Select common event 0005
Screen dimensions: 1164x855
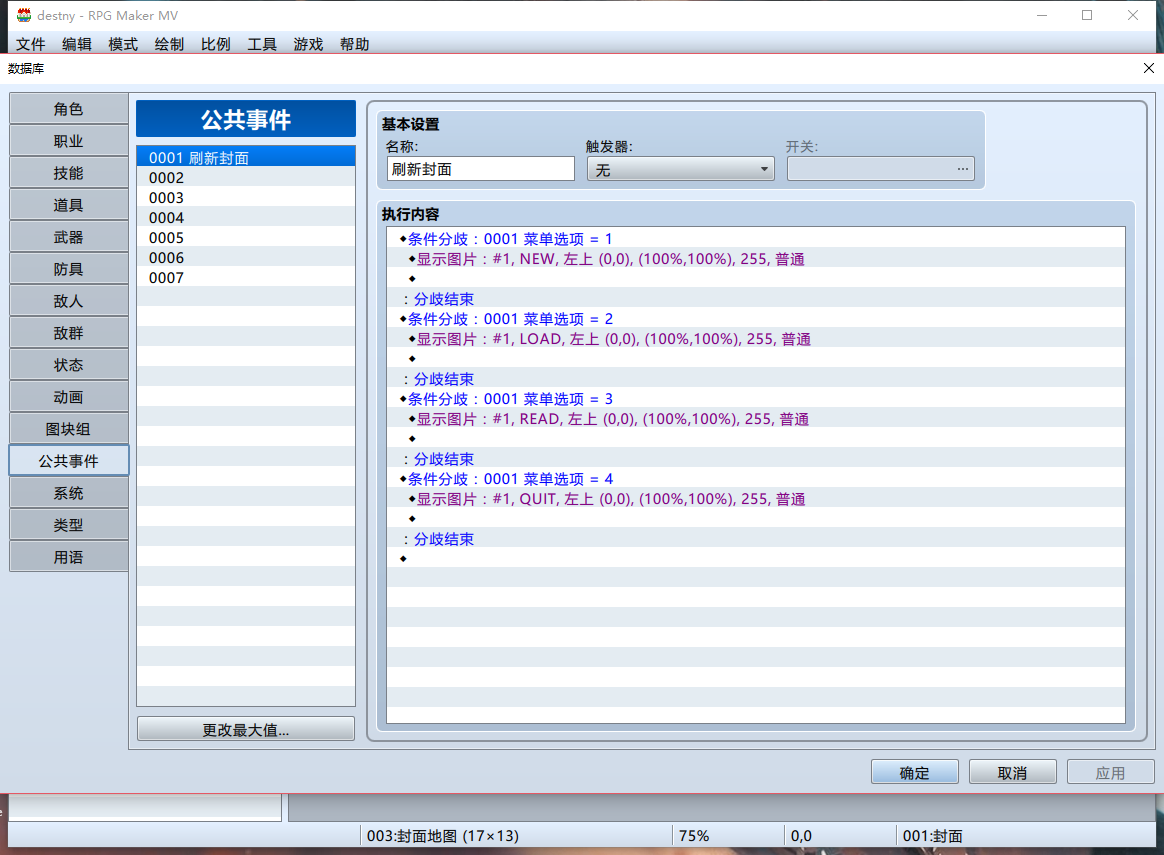pos(246,238)
